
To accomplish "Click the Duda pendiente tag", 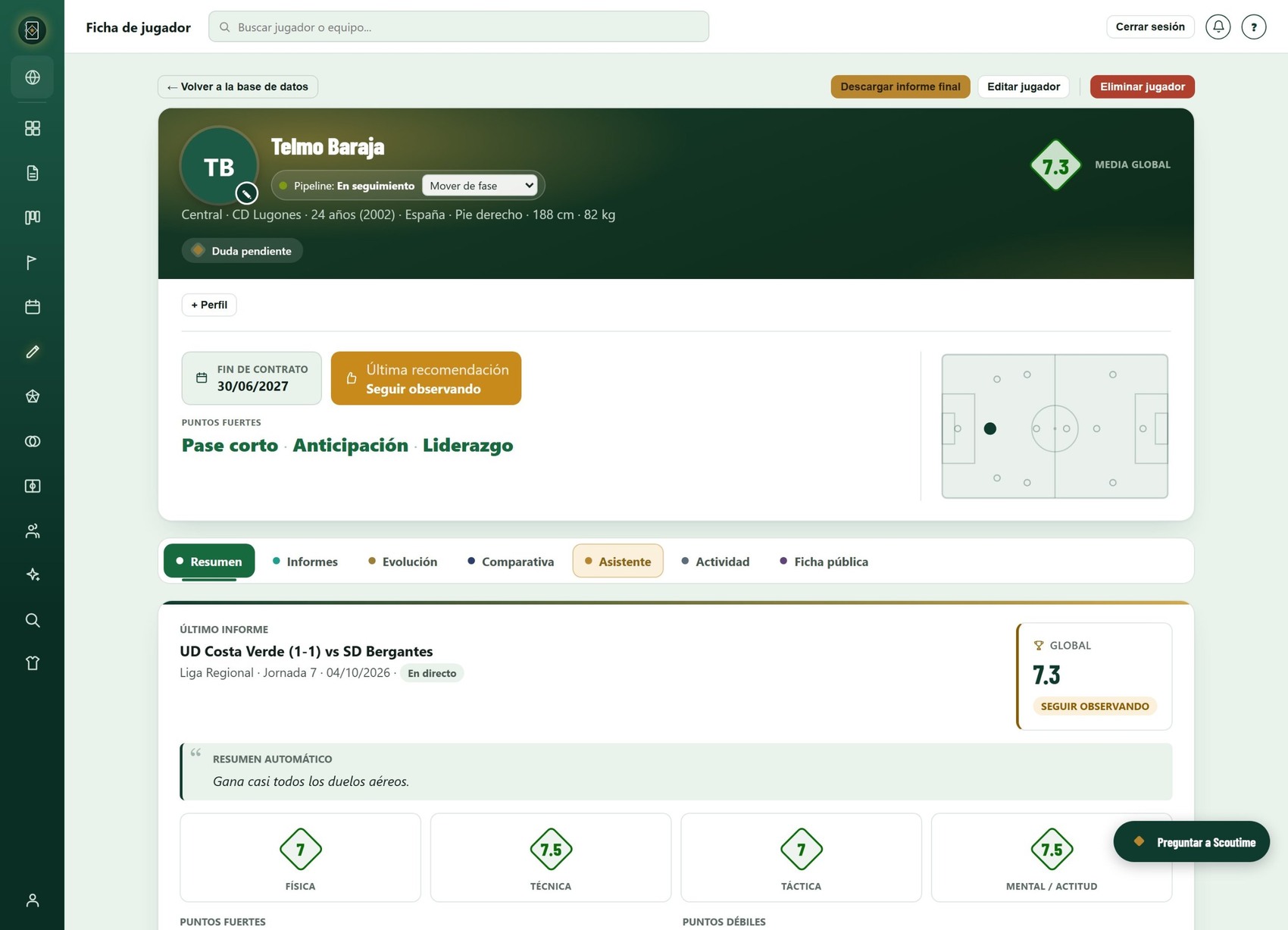I will [x=242, y=251].
